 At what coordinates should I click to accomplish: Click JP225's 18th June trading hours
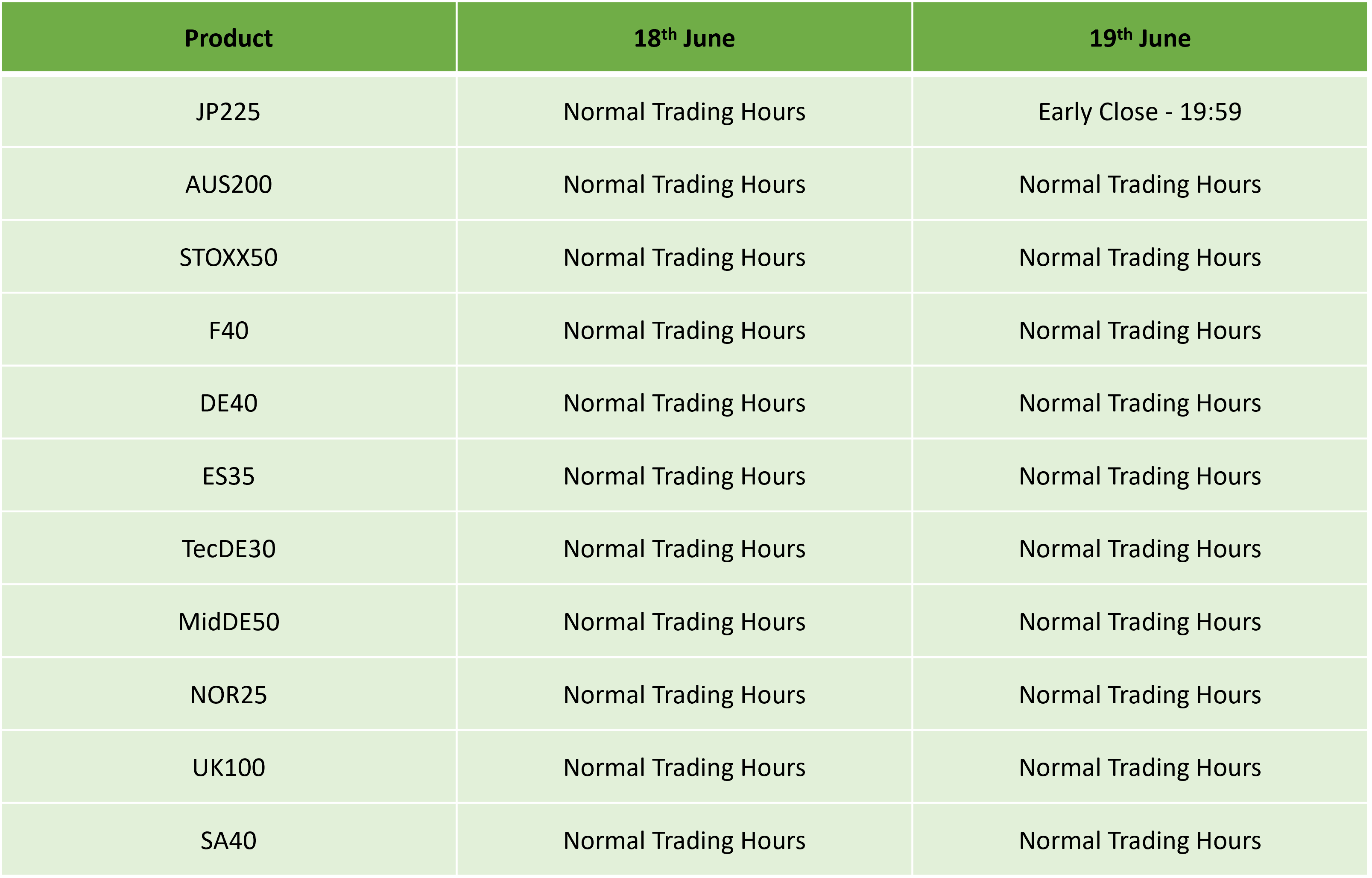[684, 112]
